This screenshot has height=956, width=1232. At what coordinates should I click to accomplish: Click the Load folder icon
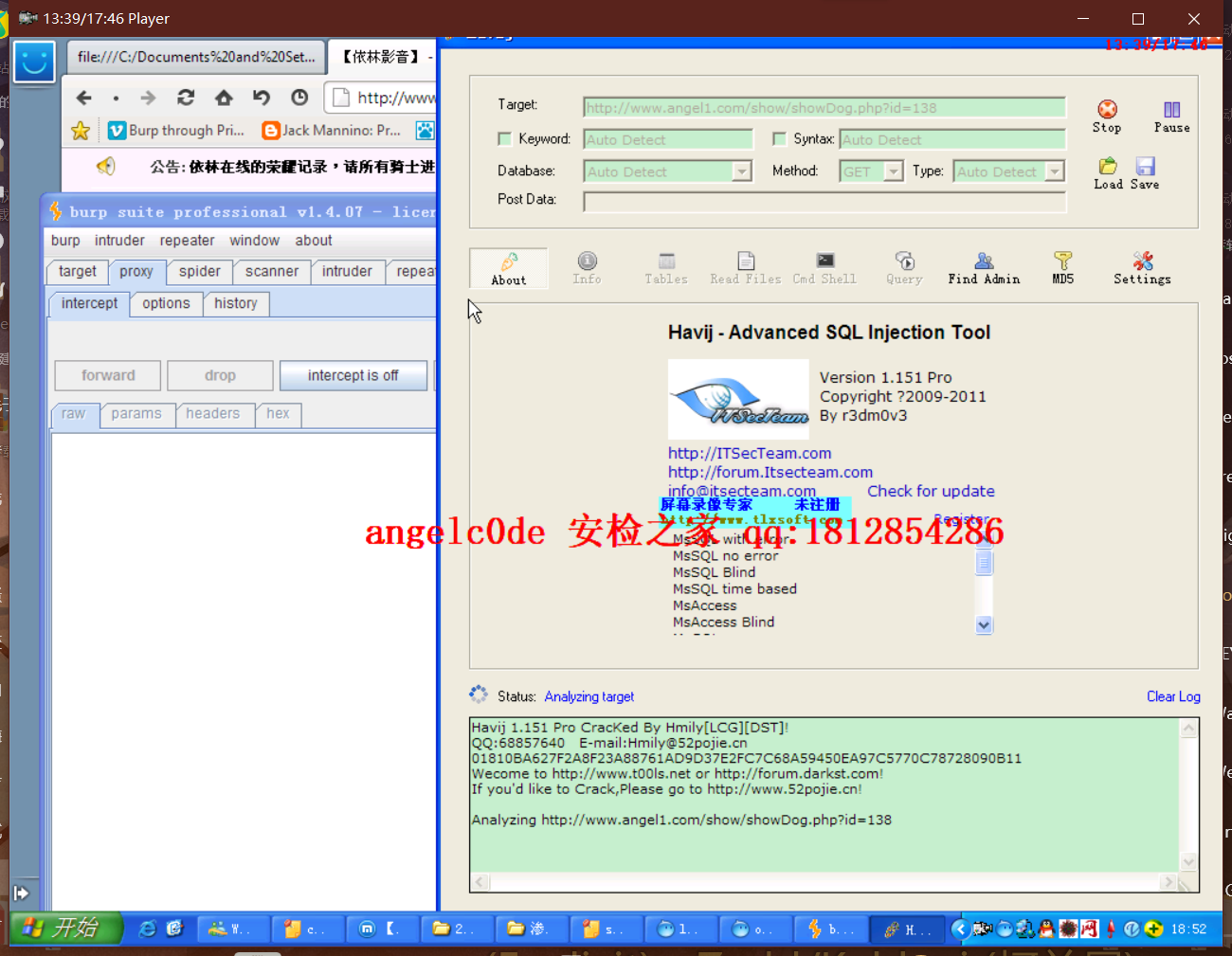1108,173
